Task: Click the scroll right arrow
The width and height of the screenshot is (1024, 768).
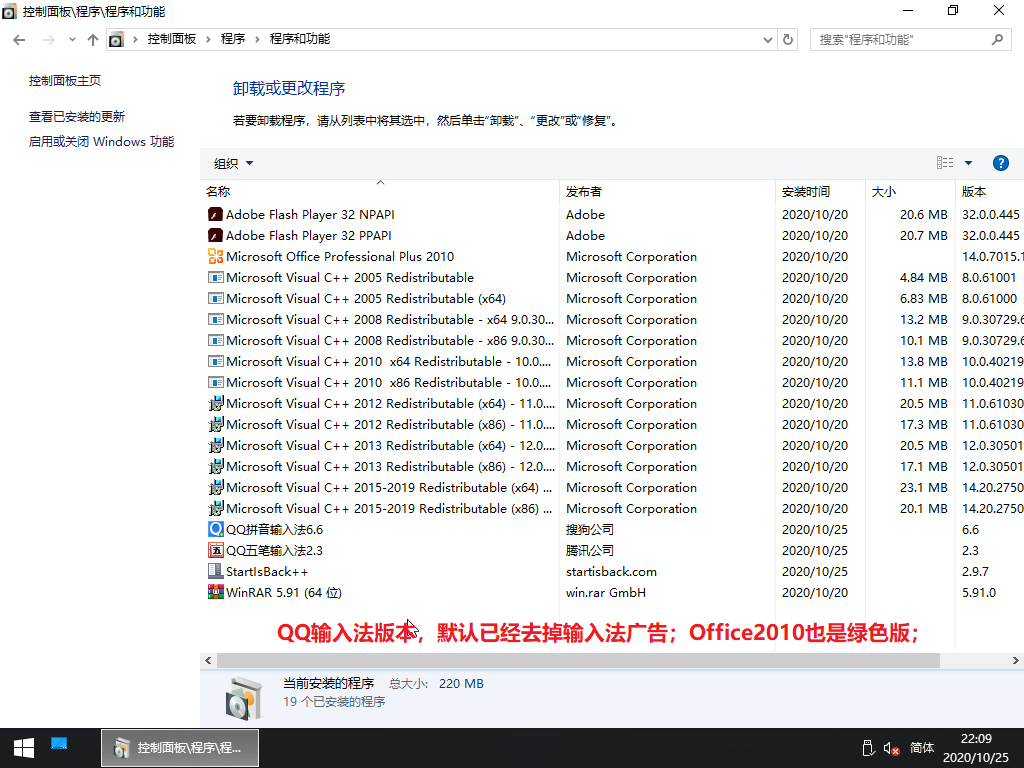Action: coord(1016,660)
